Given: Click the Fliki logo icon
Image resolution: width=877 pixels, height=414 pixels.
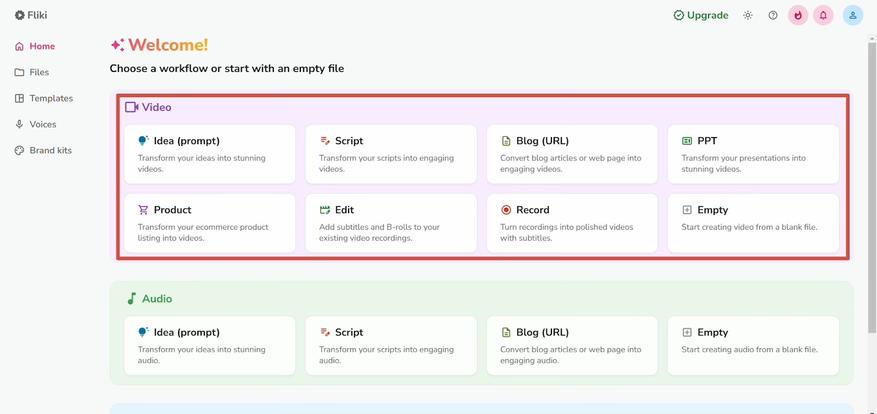Looking at the screenshot, I should tap(20, 16).
